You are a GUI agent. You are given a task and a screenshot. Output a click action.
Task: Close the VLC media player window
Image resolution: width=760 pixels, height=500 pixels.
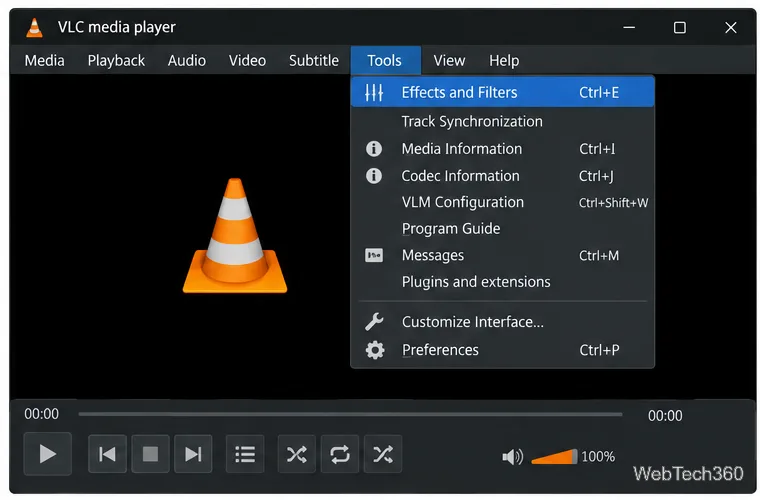tap(731, 27)
